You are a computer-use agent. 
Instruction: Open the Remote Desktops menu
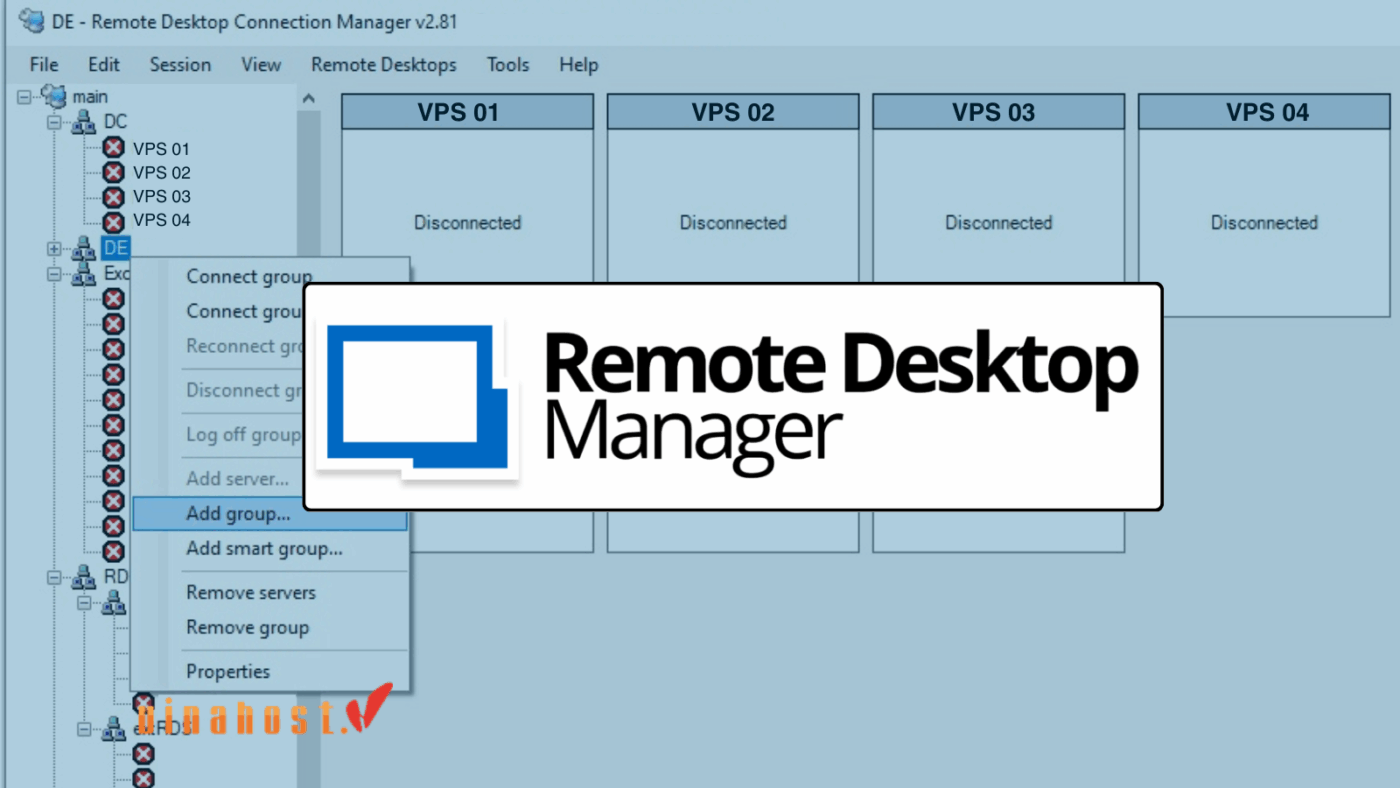[383, 64]
